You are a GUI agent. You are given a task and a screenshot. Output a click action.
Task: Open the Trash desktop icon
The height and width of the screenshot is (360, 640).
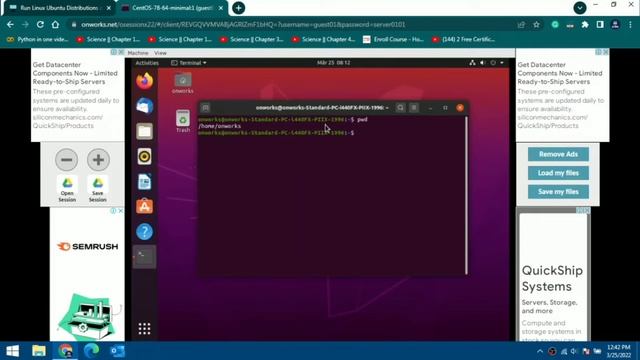coord(183,121)
